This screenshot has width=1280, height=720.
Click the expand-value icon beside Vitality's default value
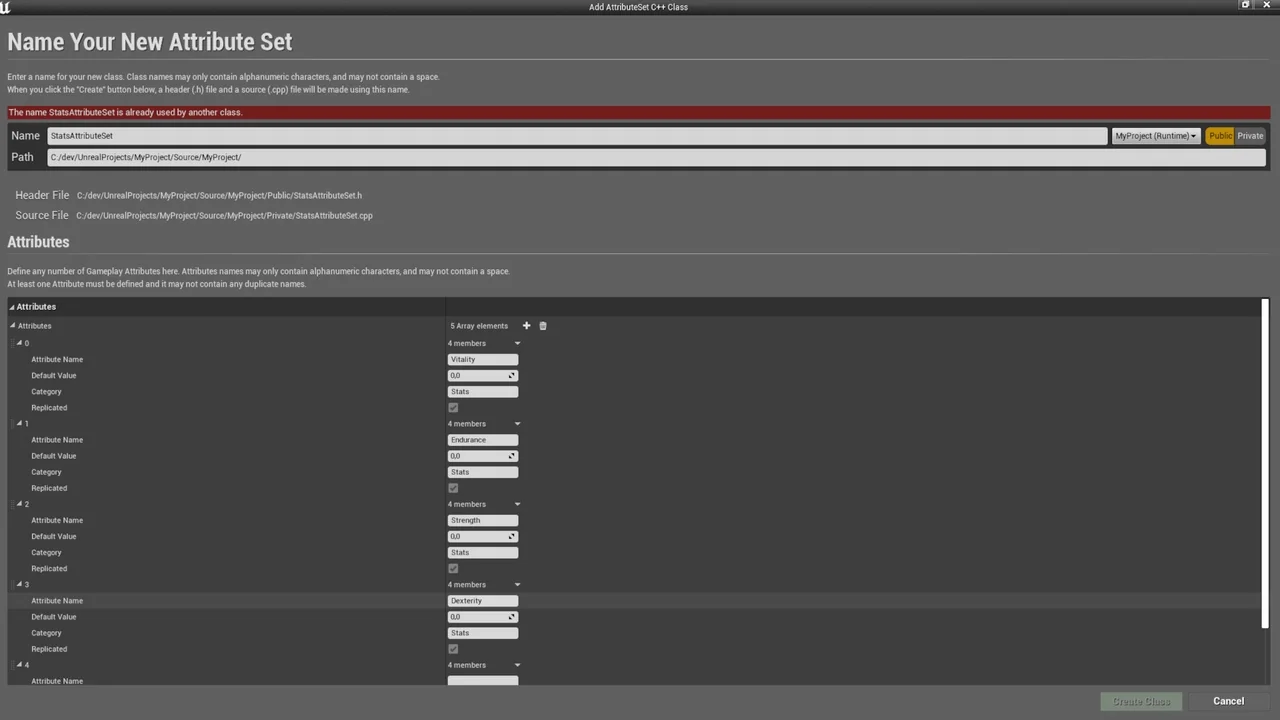(511, 375)
